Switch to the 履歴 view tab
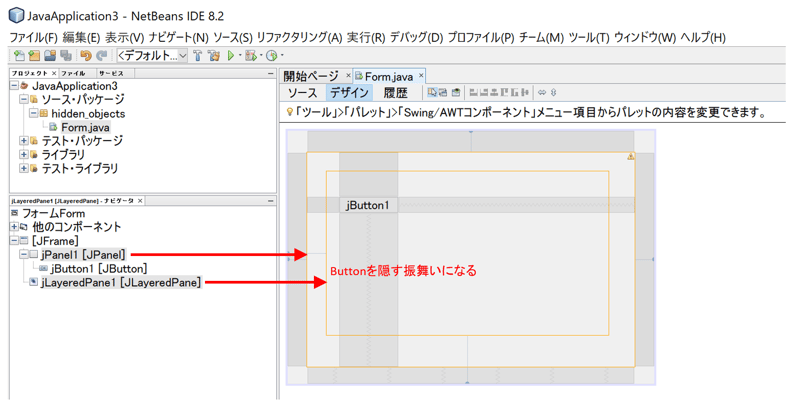This screenshot has width=800, height=408. (x=395, y=93)
